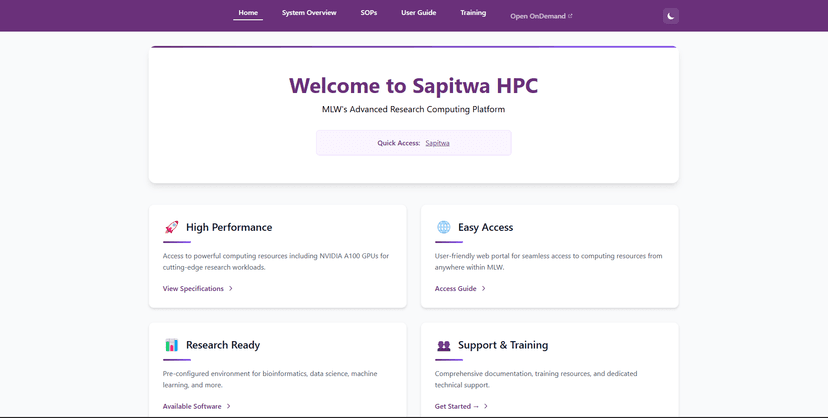Screen dimensions: 828x418
Task: Click the globe icon beside Easy Access
Action: tap(443, 227)
